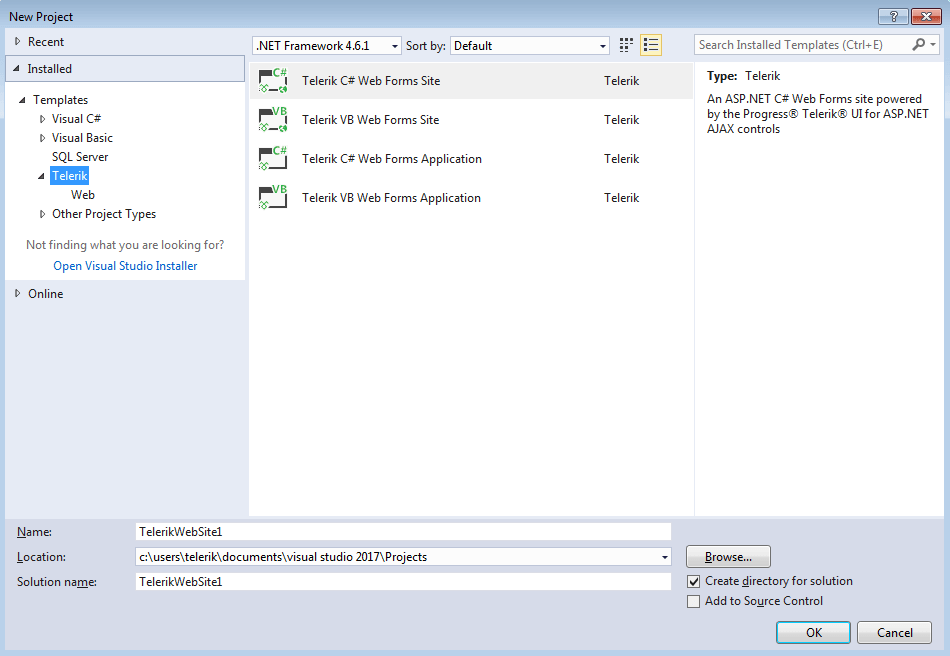The image size is (950, 656).
Task: Confirm with the OK button
Action: [814, 632]
